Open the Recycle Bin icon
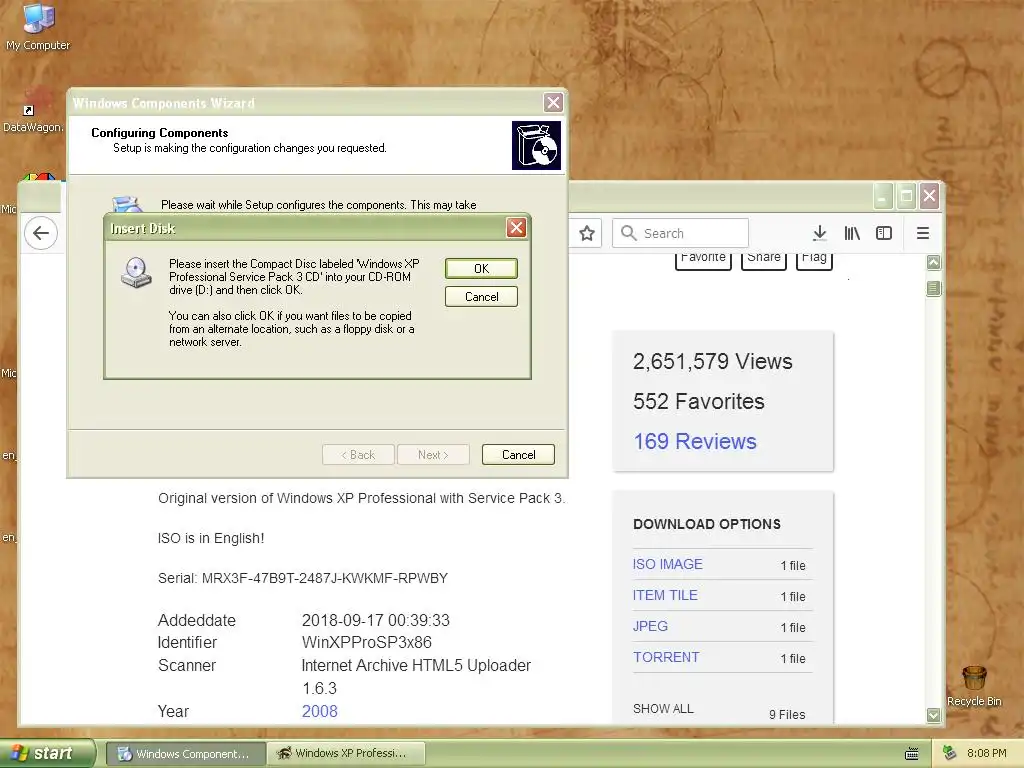 [x=974, y=686]
